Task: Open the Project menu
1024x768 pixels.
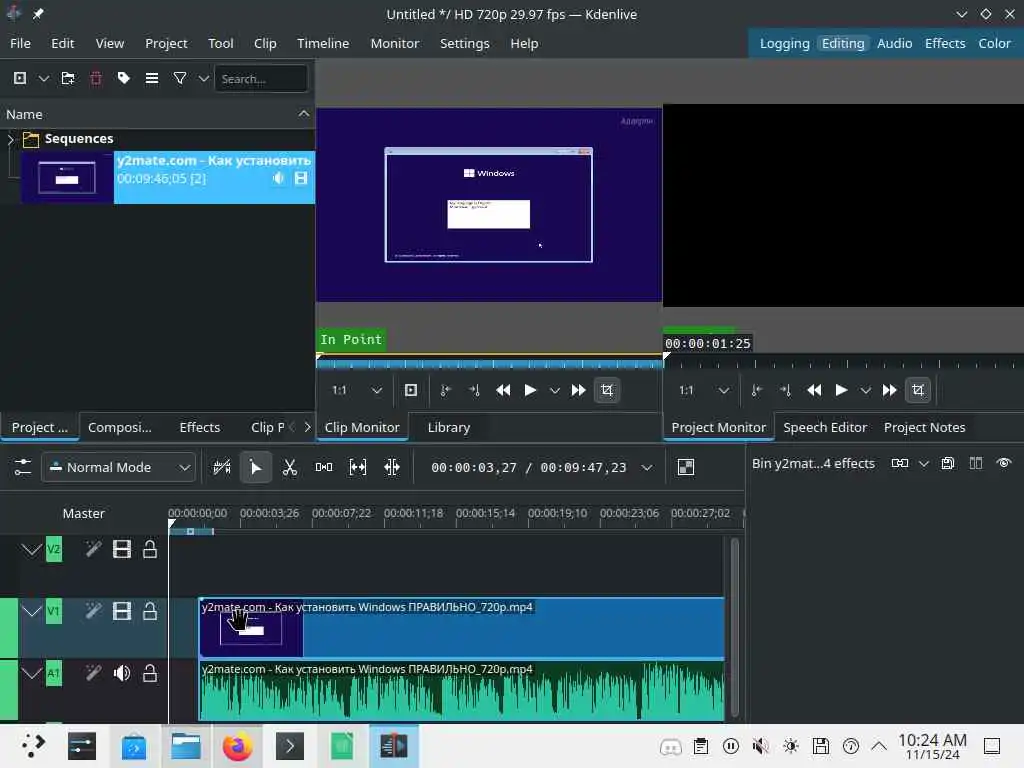Action: coord(166,44)
